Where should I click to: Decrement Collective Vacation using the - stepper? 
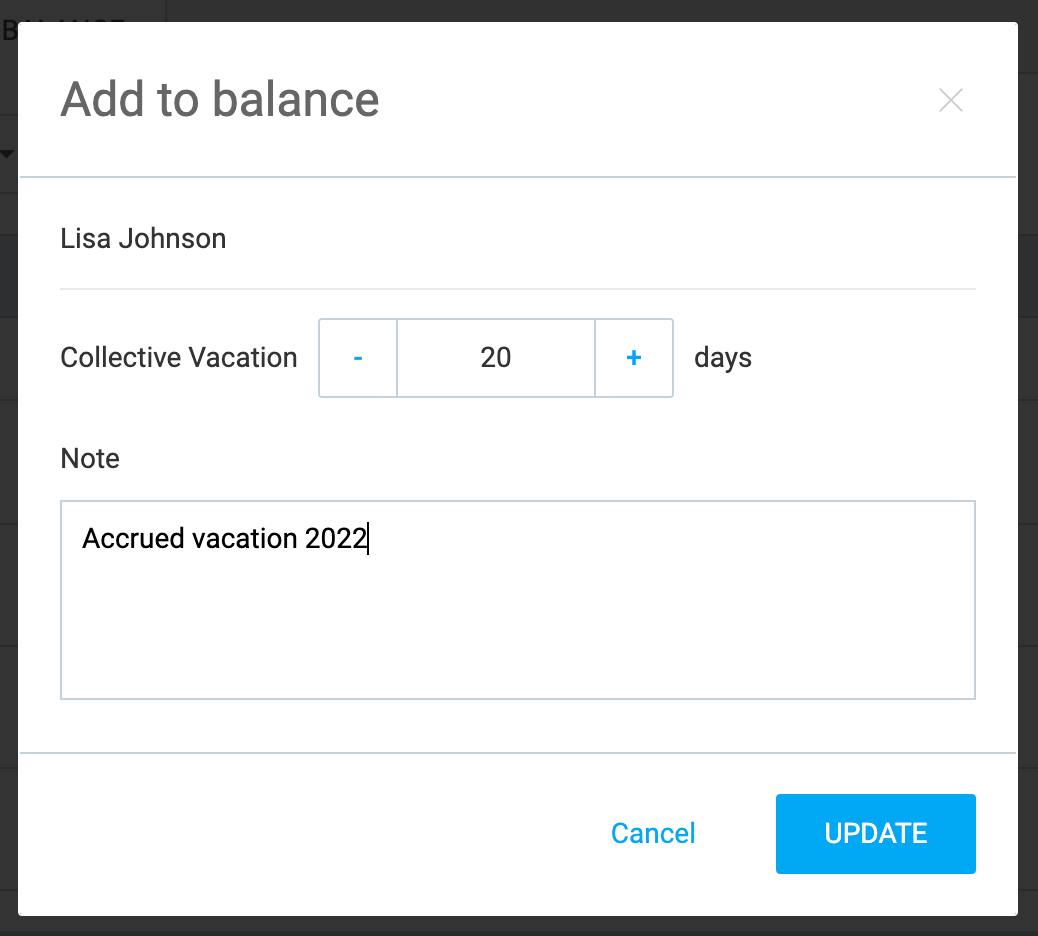click(357, 358)
